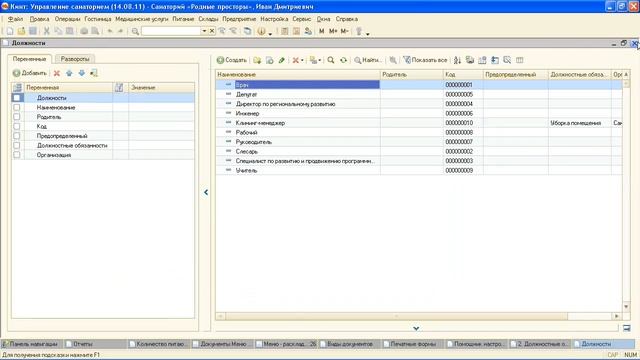Click inside the toolbar search input field

[171, 31]
